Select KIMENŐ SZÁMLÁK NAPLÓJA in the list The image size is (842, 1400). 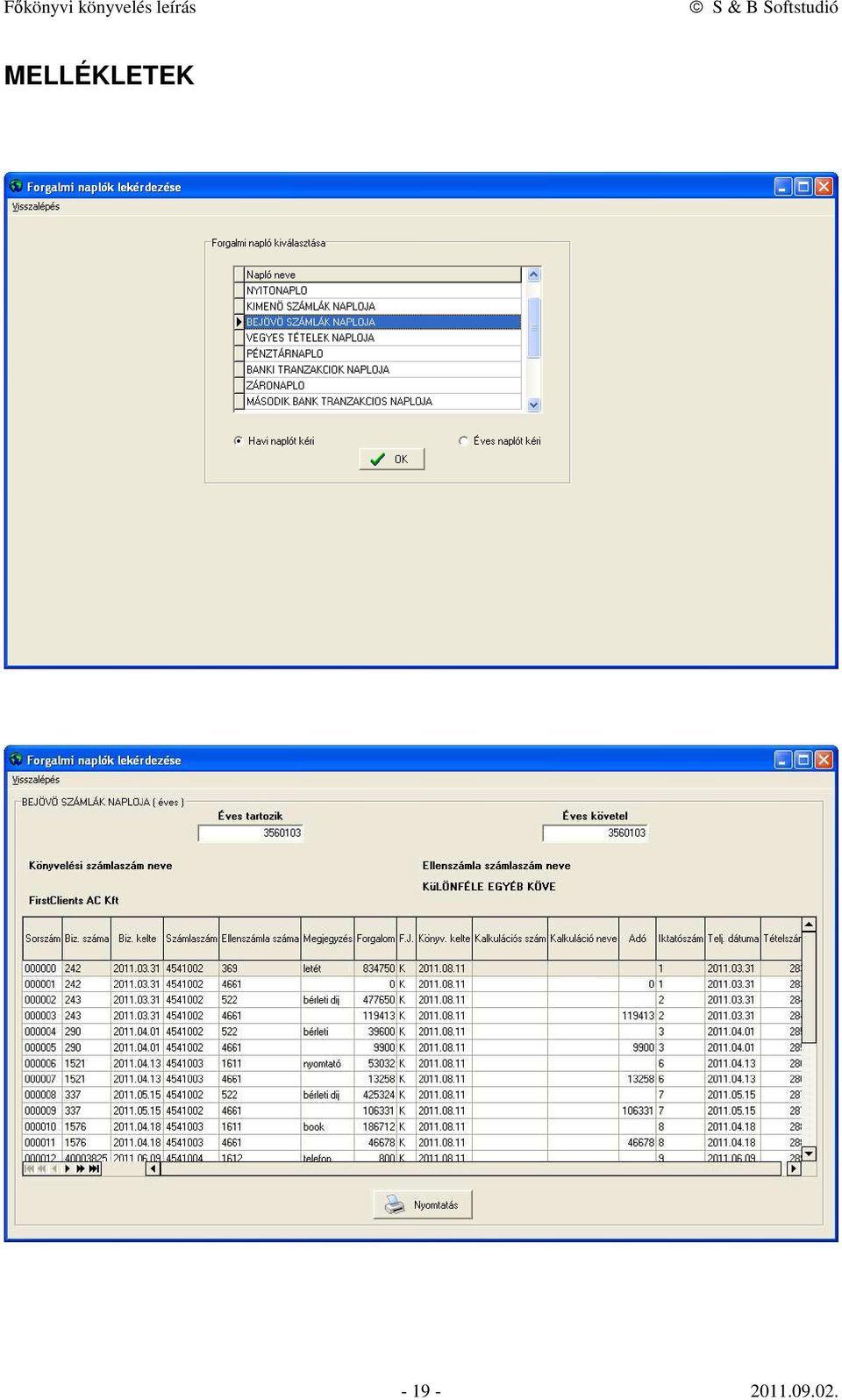click(382, 306)
